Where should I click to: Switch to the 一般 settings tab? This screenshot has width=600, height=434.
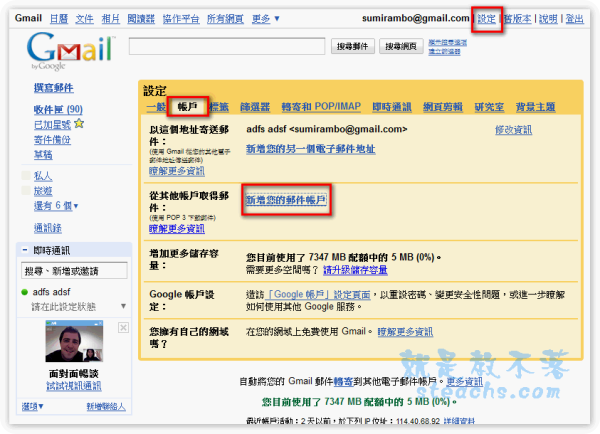tap(156, 107)
